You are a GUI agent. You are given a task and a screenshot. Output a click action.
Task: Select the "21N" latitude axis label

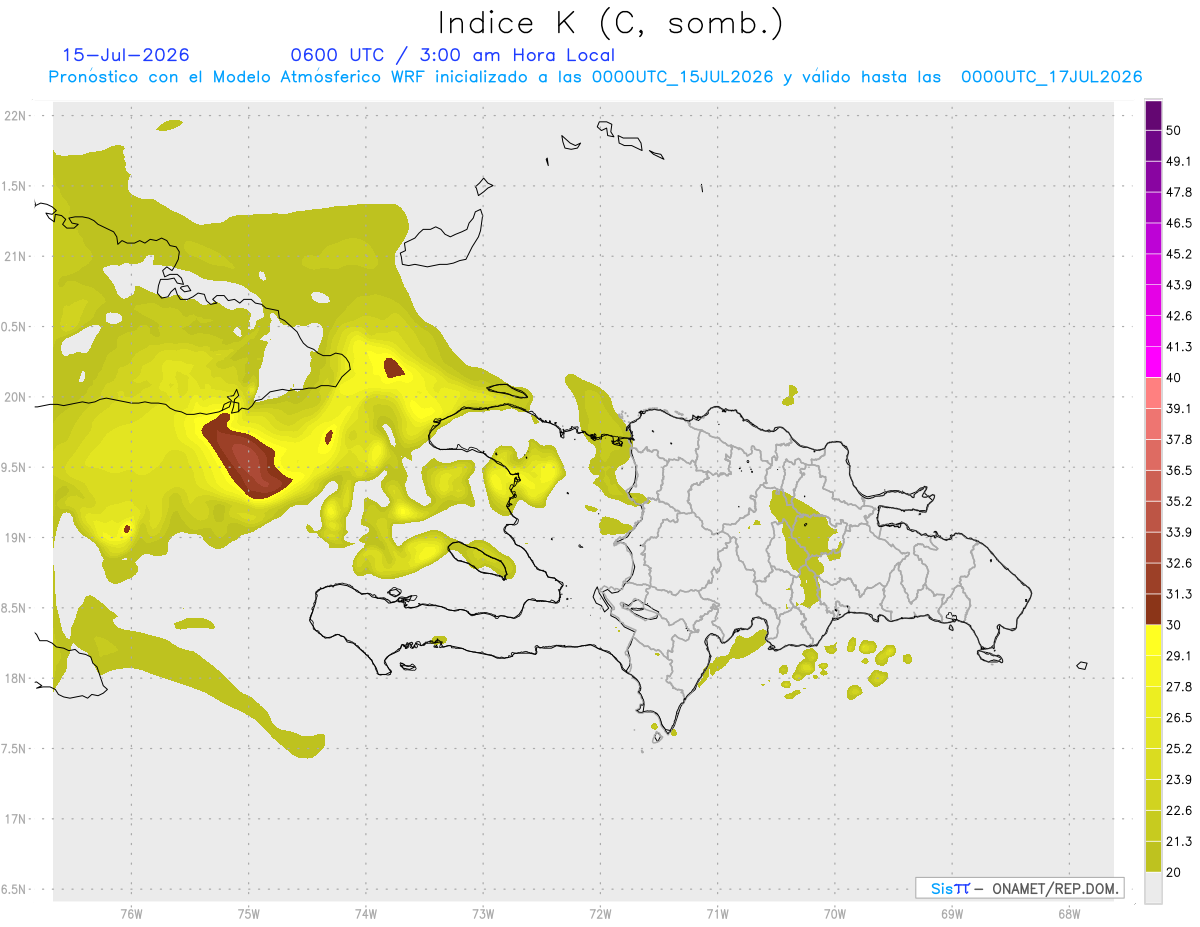coord(16,257)
